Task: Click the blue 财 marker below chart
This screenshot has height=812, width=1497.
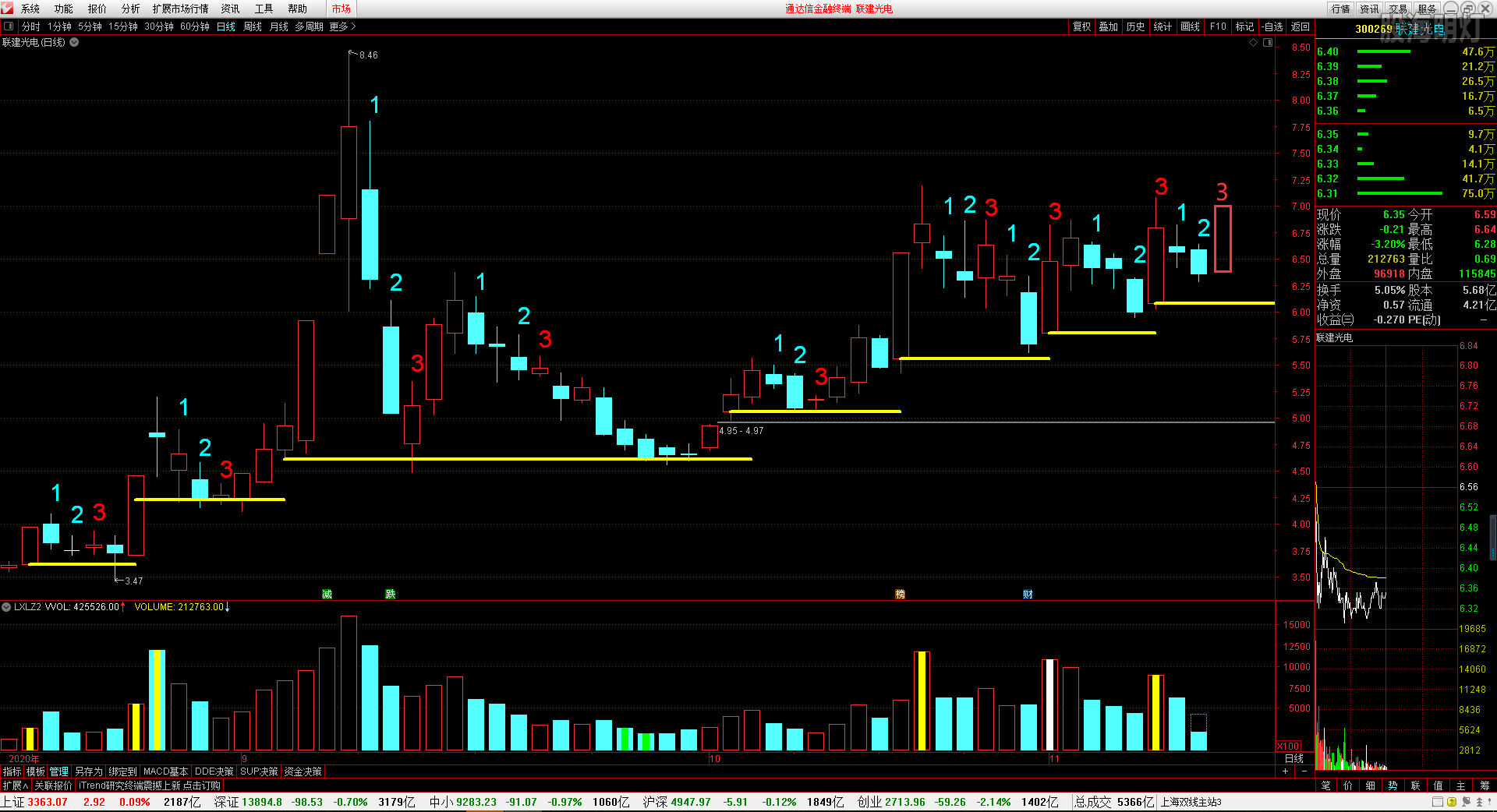Action: point(1028,594)
